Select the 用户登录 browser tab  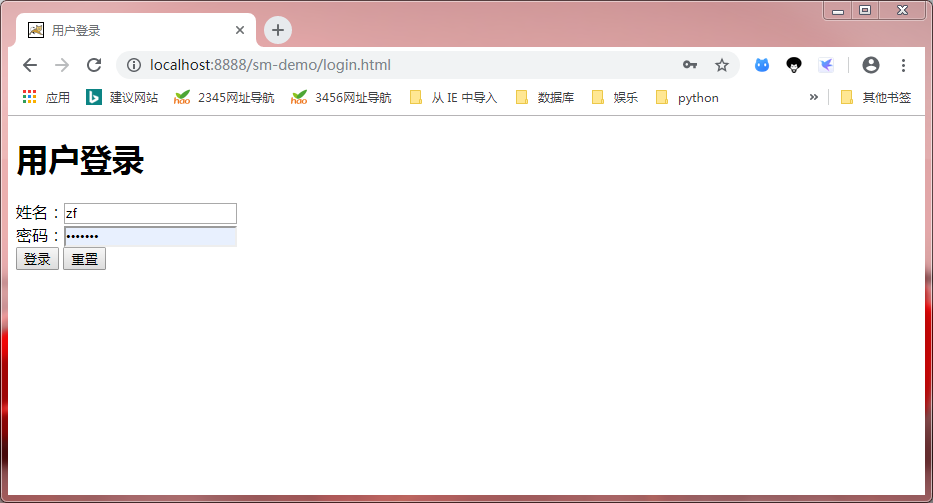[136, 30]
